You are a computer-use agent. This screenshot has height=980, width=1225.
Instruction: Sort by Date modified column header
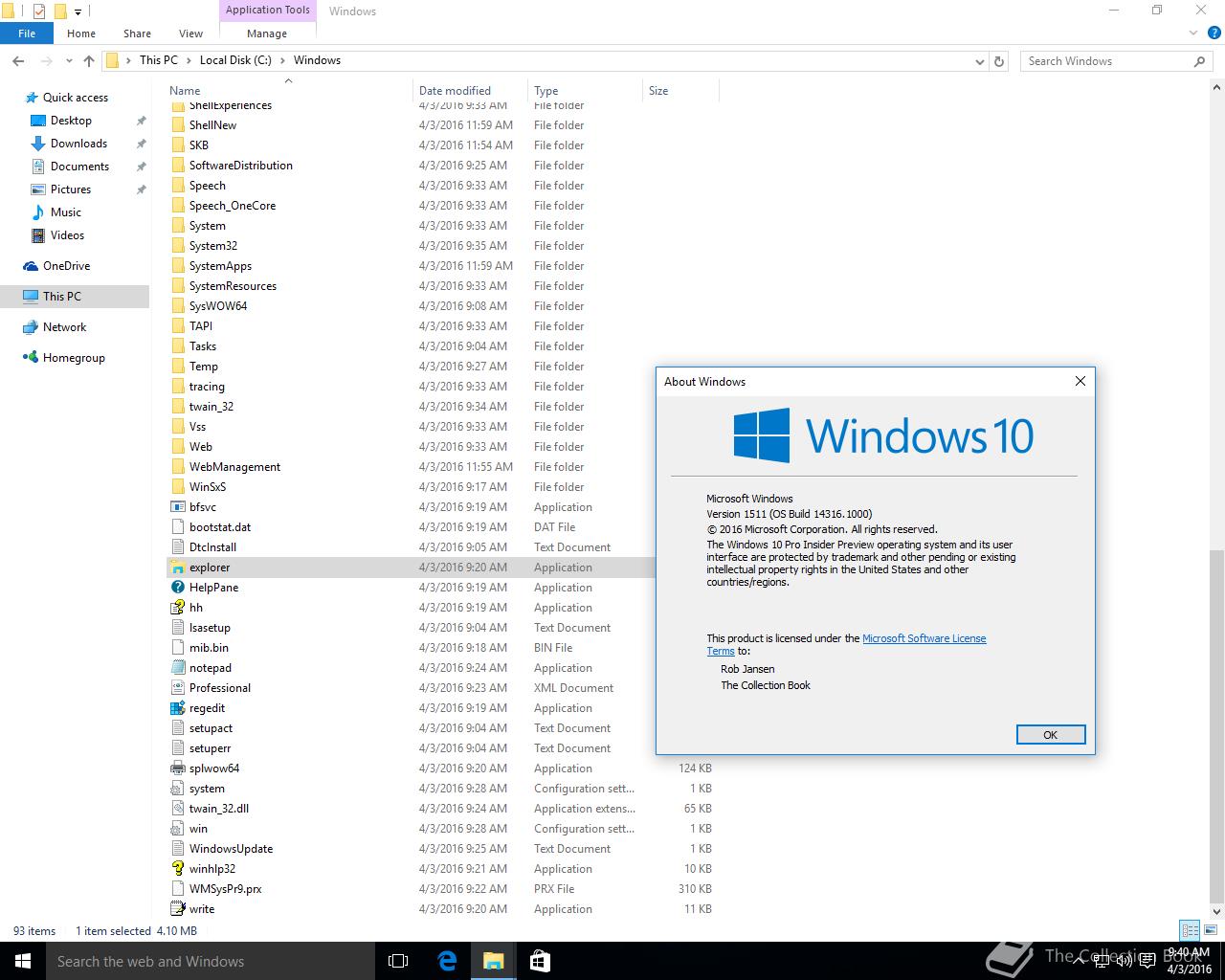pyautogui.click(x=470, y=91)
